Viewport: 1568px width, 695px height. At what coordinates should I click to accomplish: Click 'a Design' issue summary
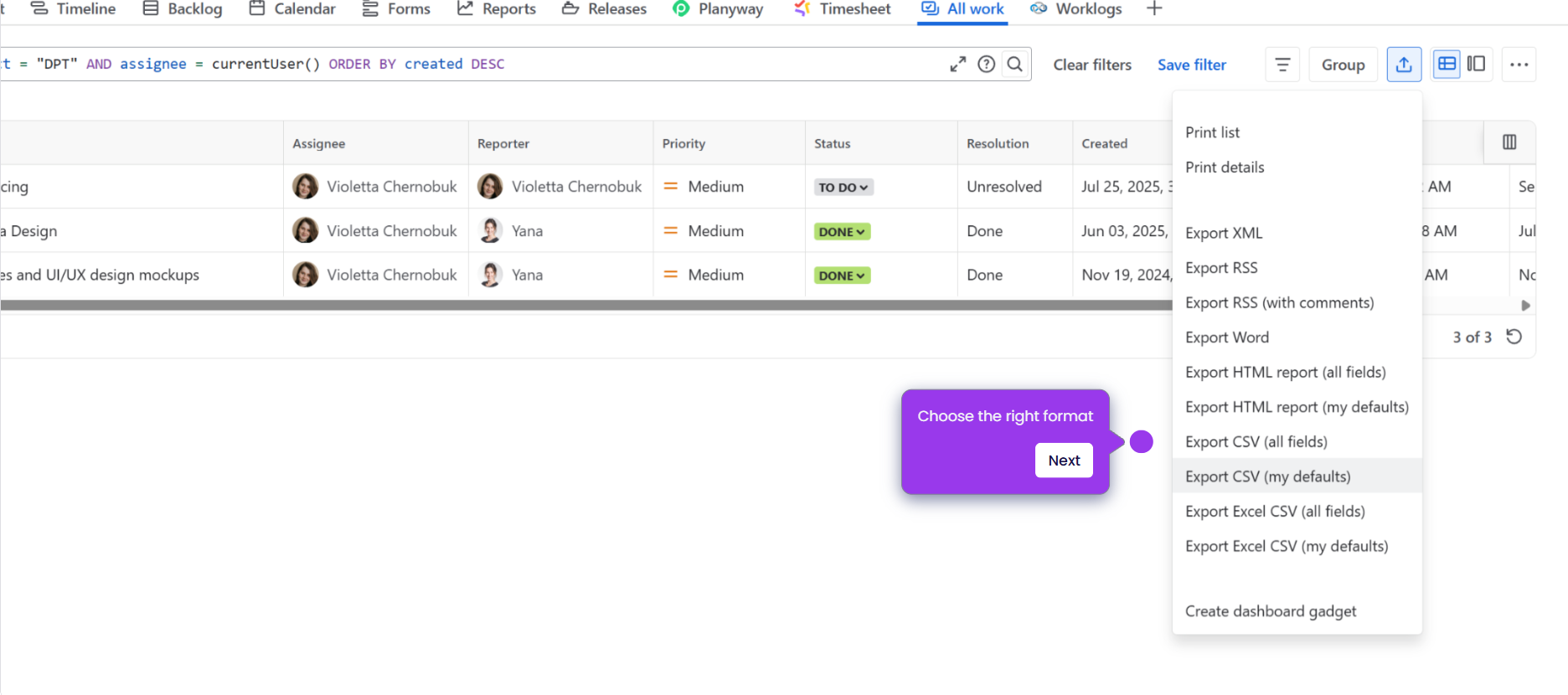point(29,231)
